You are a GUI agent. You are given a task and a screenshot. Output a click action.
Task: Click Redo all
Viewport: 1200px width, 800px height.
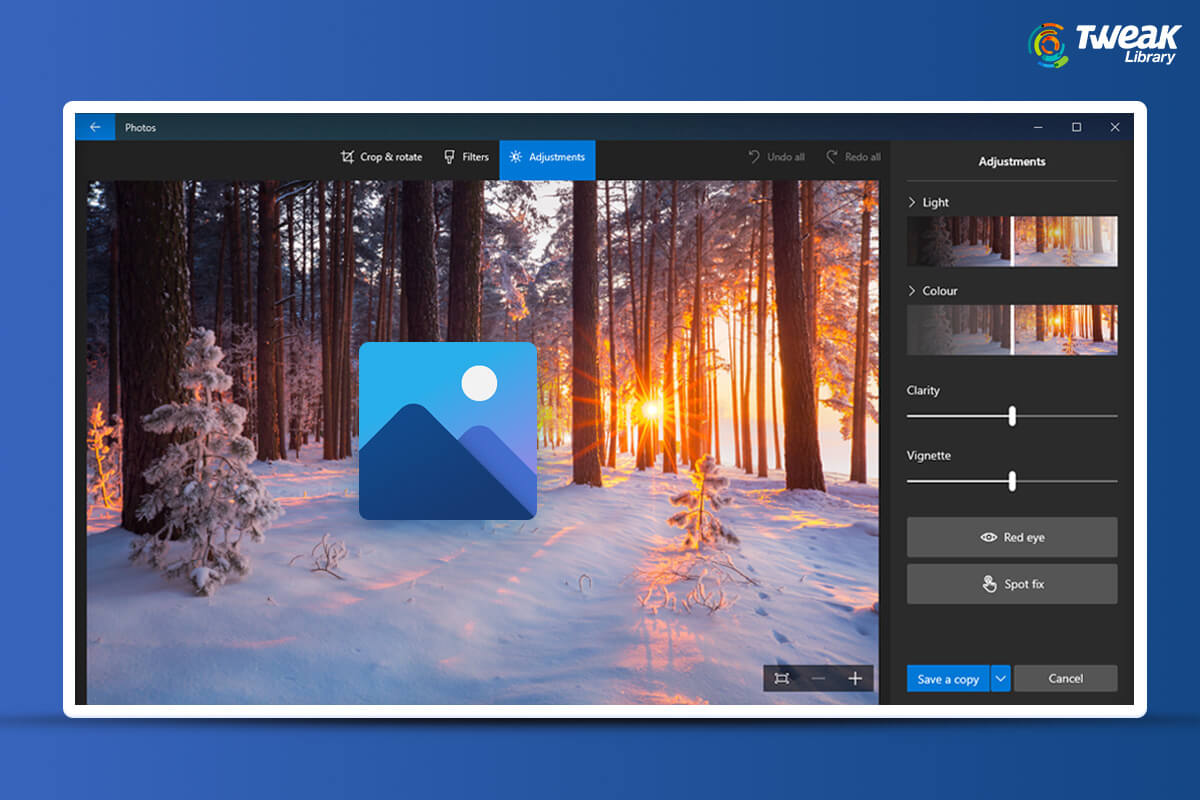(853, 157)
